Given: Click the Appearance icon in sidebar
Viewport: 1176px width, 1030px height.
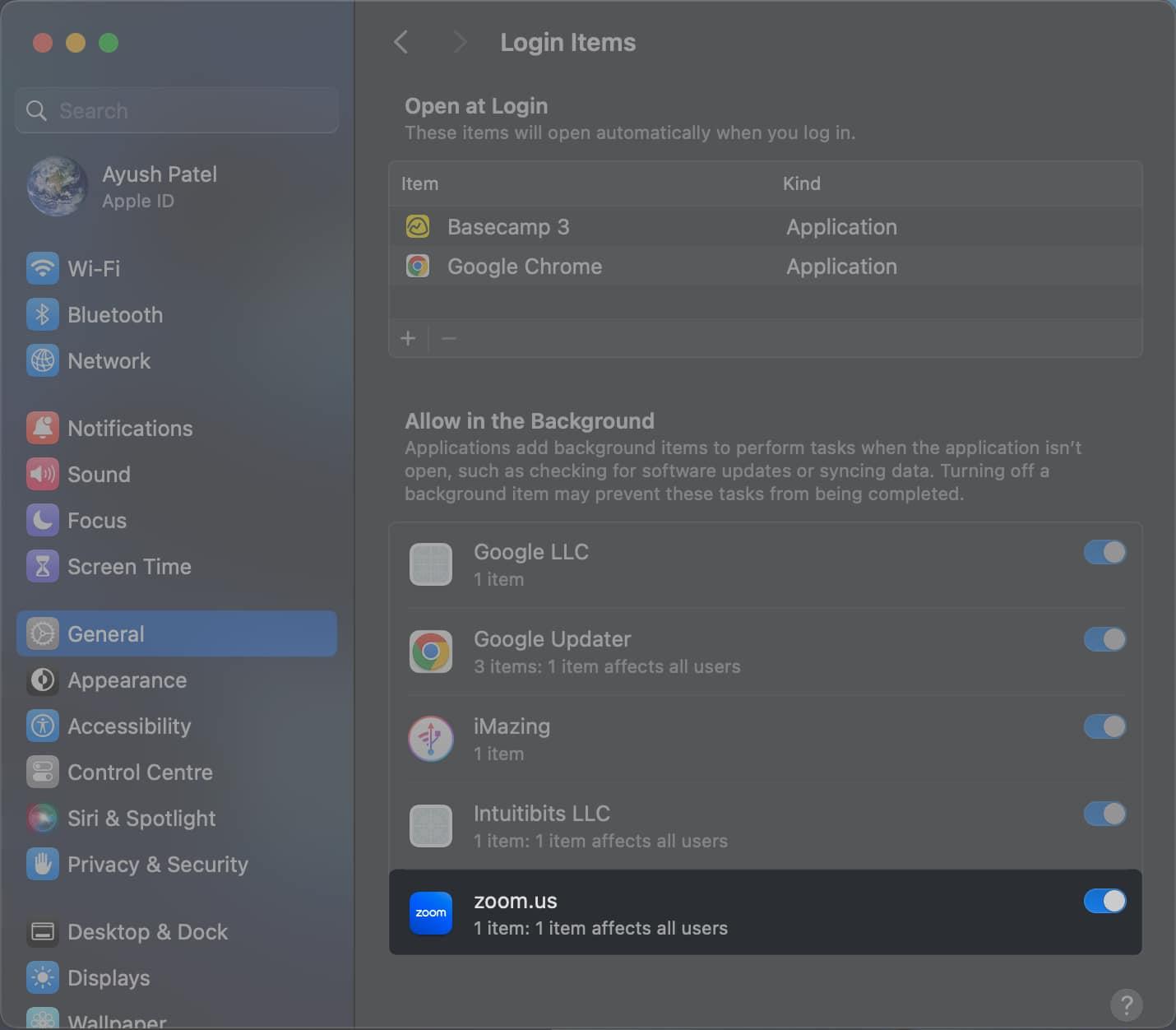Looking at the screenshot, I should (x=43, y=680).
